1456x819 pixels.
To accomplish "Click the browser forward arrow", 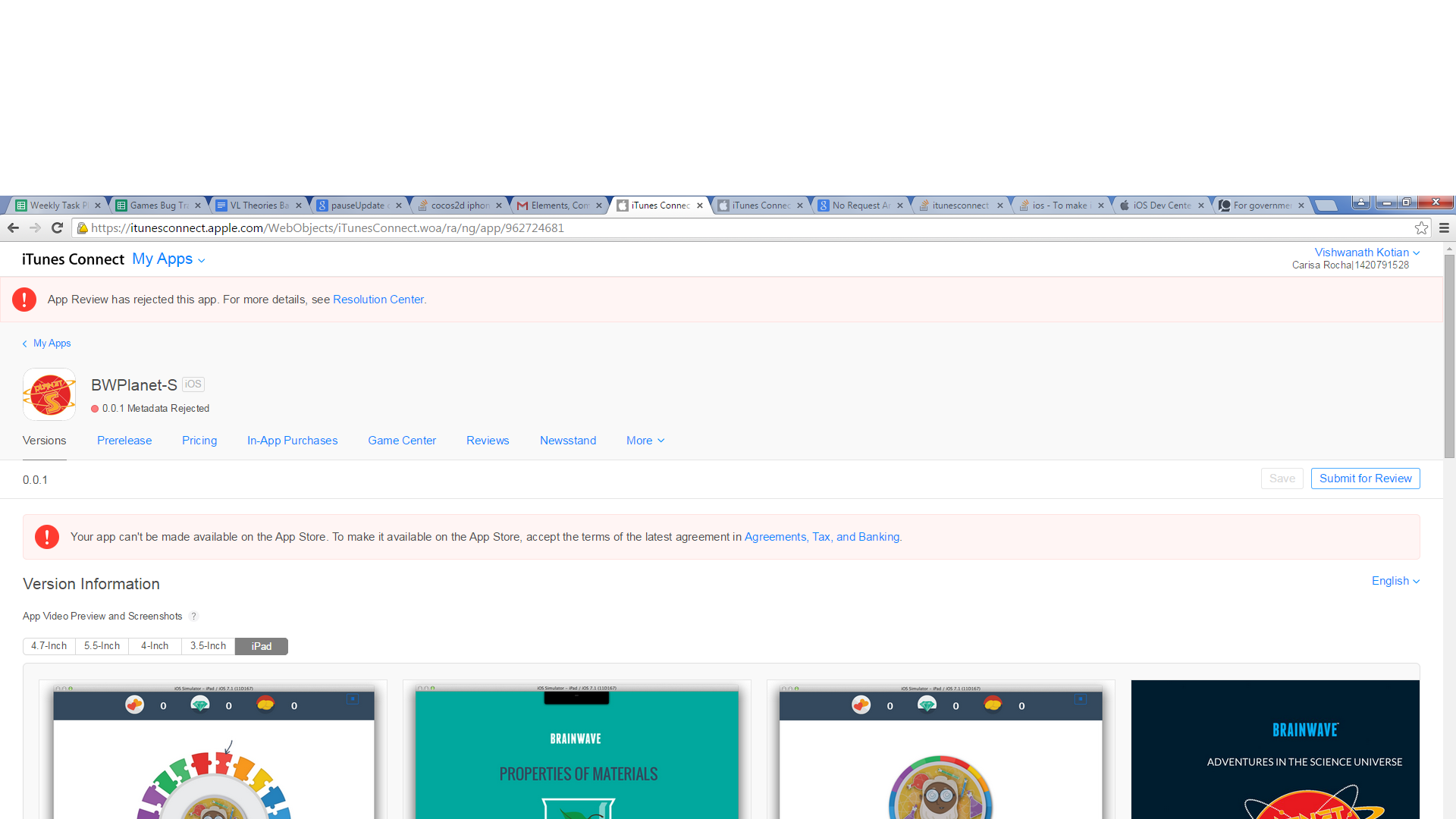I will (35, 227).
